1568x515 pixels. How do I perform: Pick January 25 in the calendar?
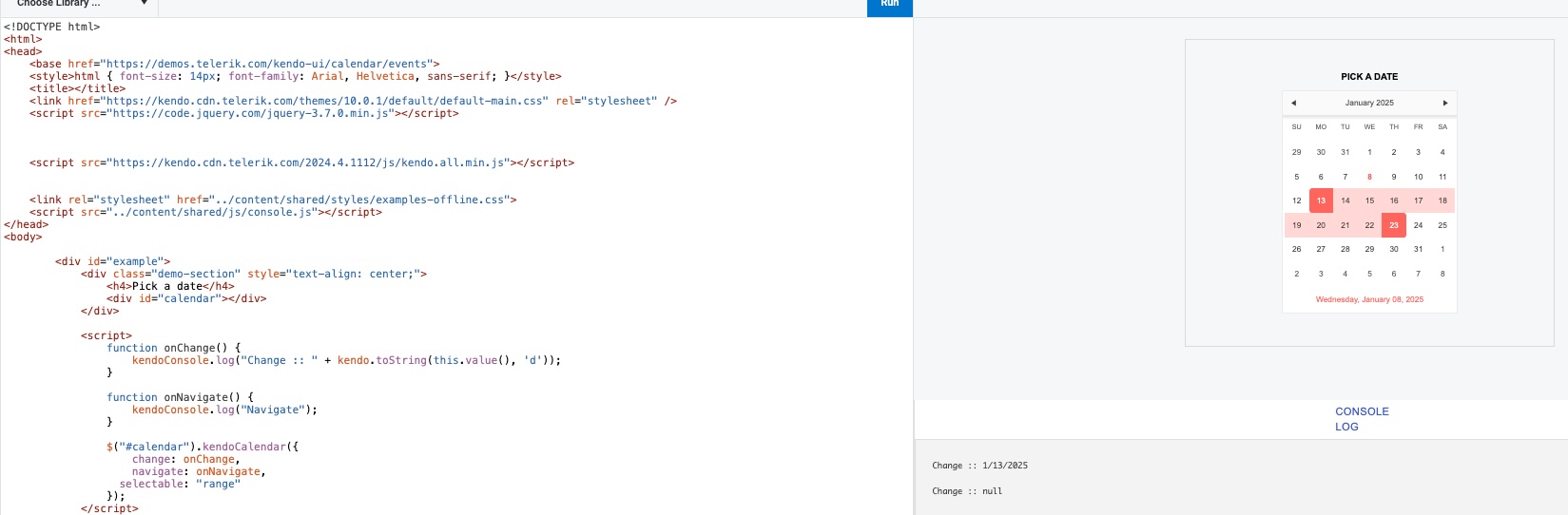click(1442, 225)
